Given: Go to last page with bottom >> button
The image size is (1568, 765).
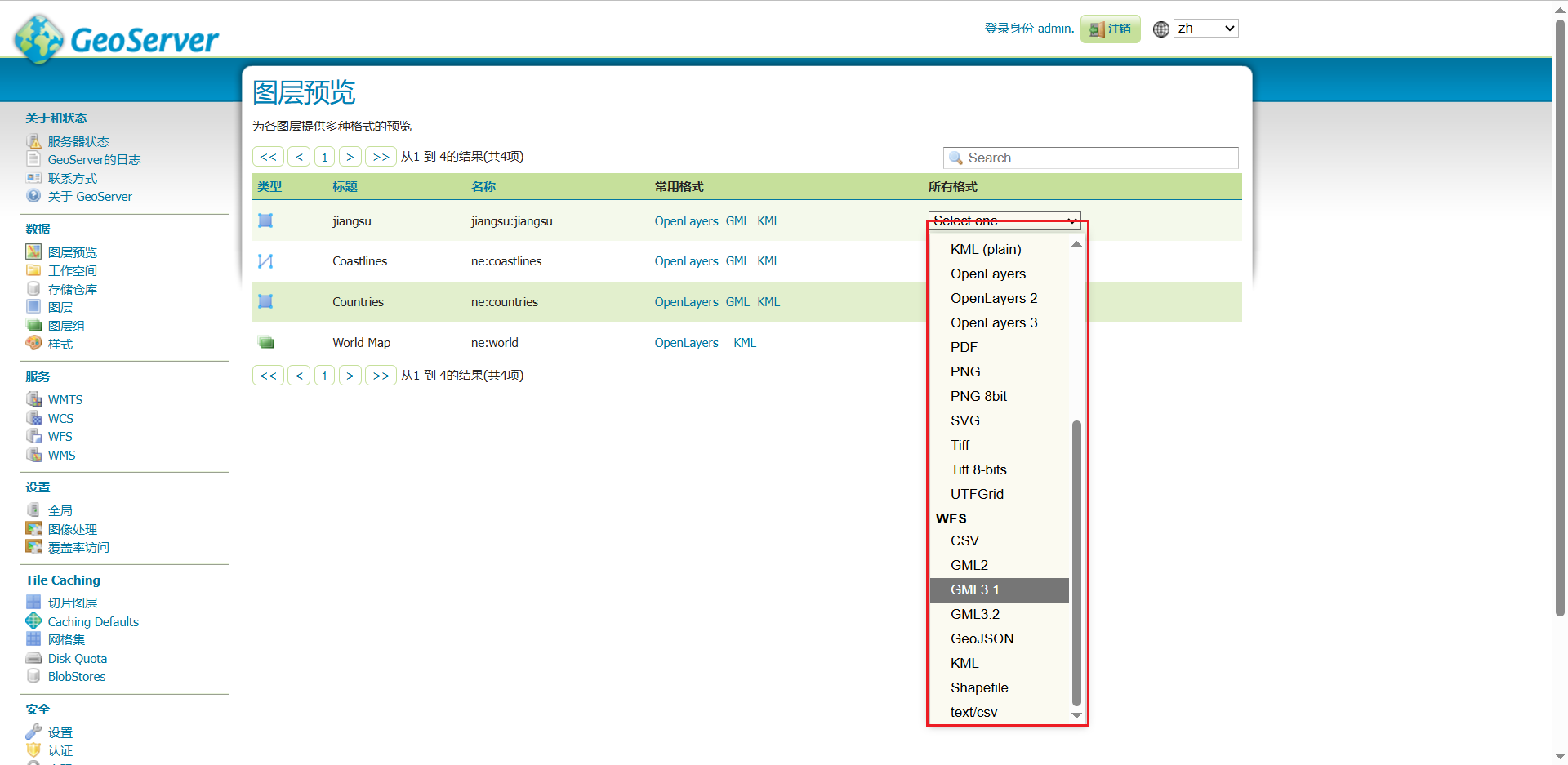Looking at the screenshot, I should [381, 376].
